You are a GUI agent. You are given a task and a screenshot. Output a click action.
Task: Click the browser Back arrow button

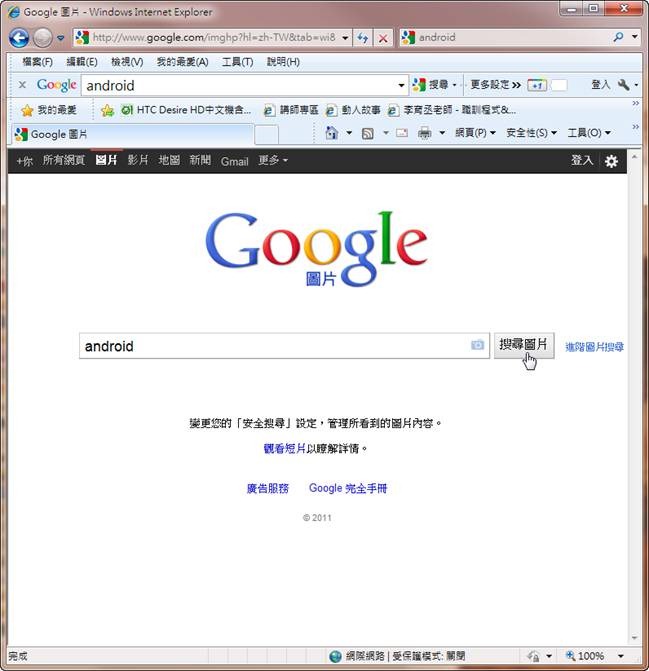click(x=19, y=38)
